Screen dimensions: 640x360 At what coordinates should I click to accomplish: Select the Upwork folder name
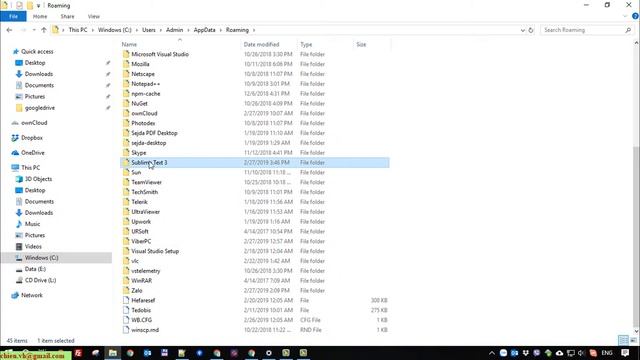141,221
